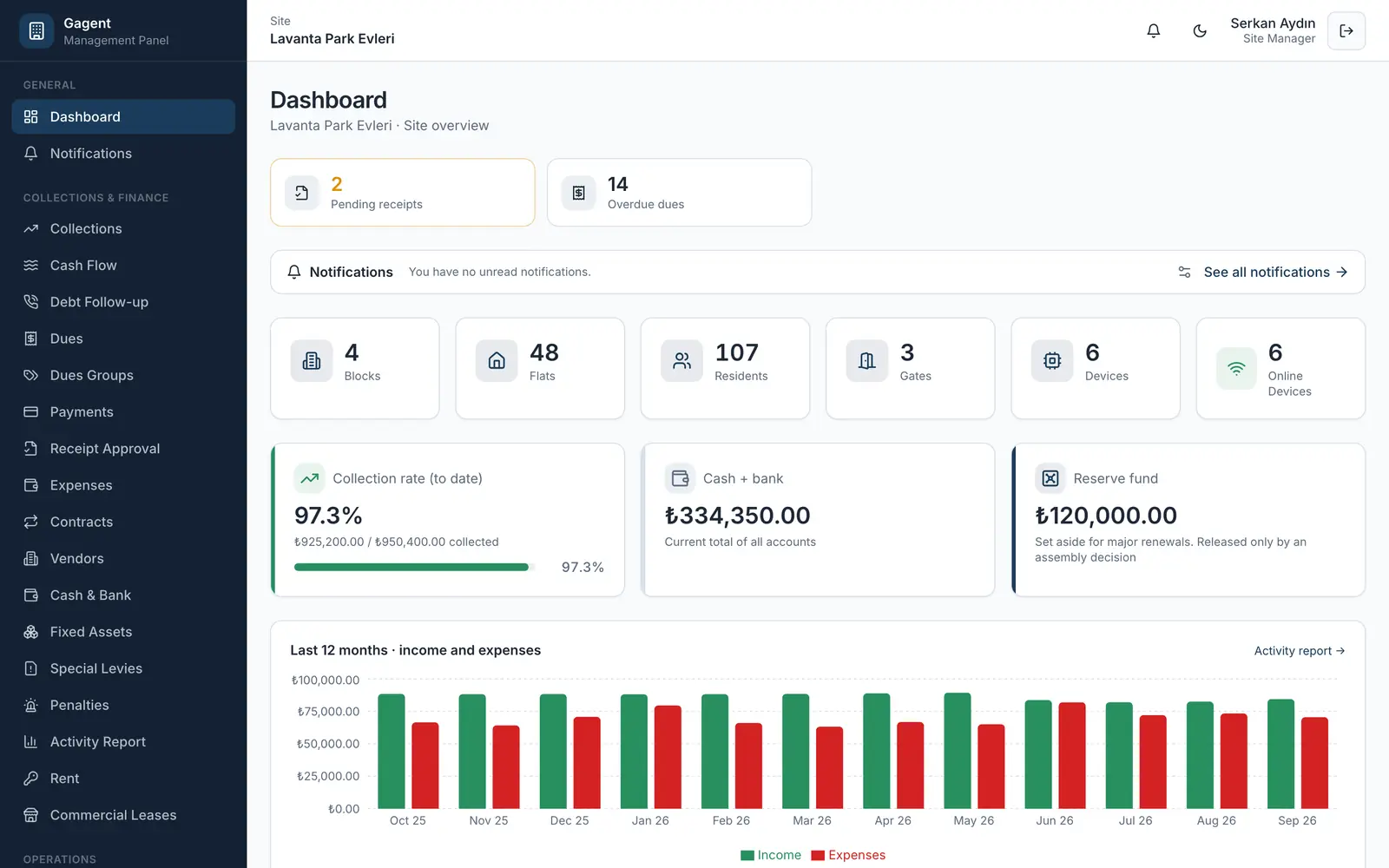
Task: Click the Reserve fund vault icon
Action: (1050, 478)
